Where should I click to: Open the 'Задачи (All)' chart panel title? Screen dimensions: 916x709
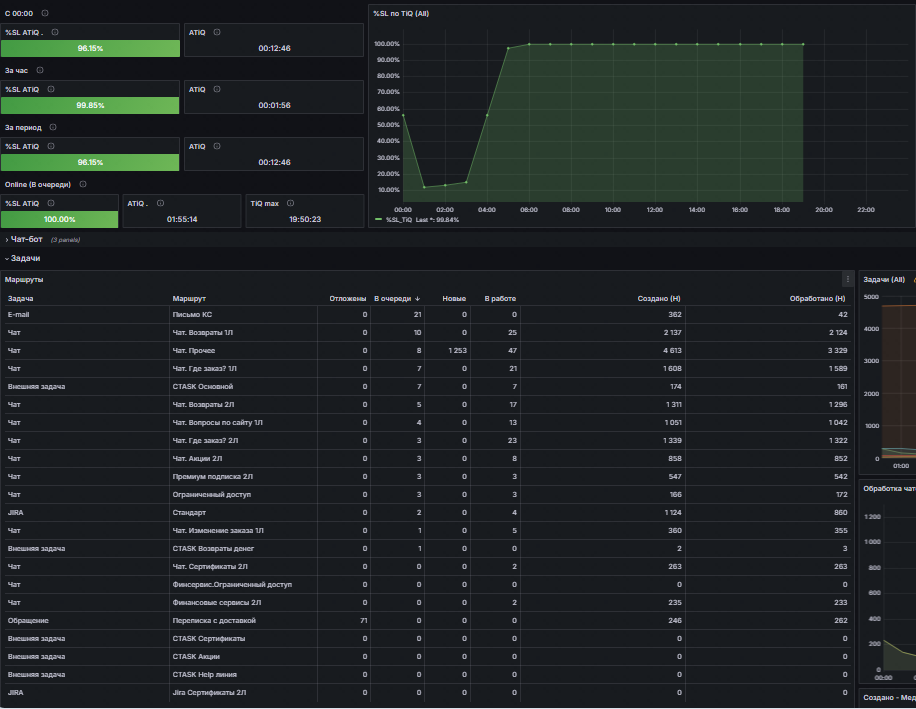coord(884,280)
